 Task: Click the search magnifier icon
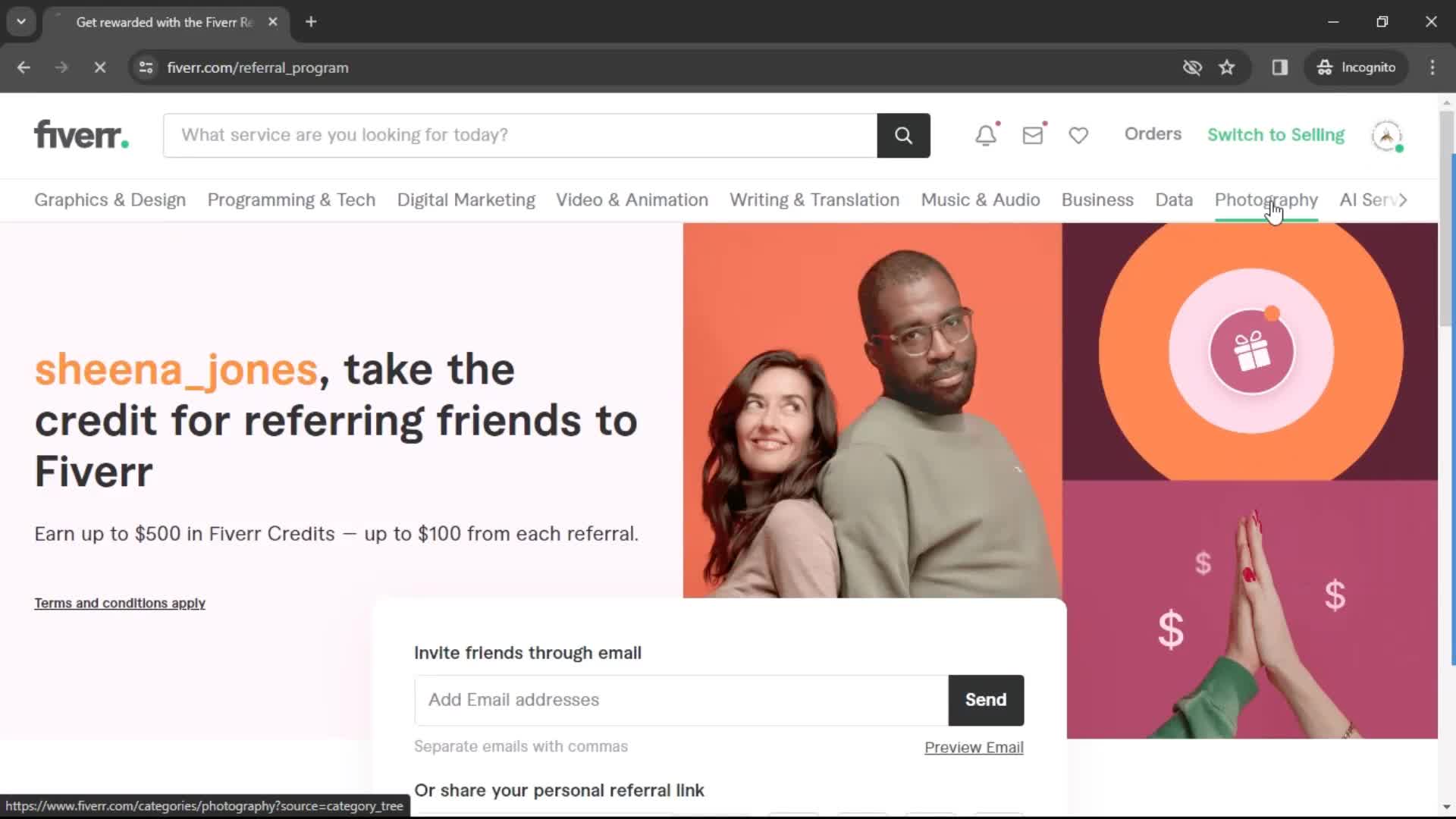pos(903,135)
